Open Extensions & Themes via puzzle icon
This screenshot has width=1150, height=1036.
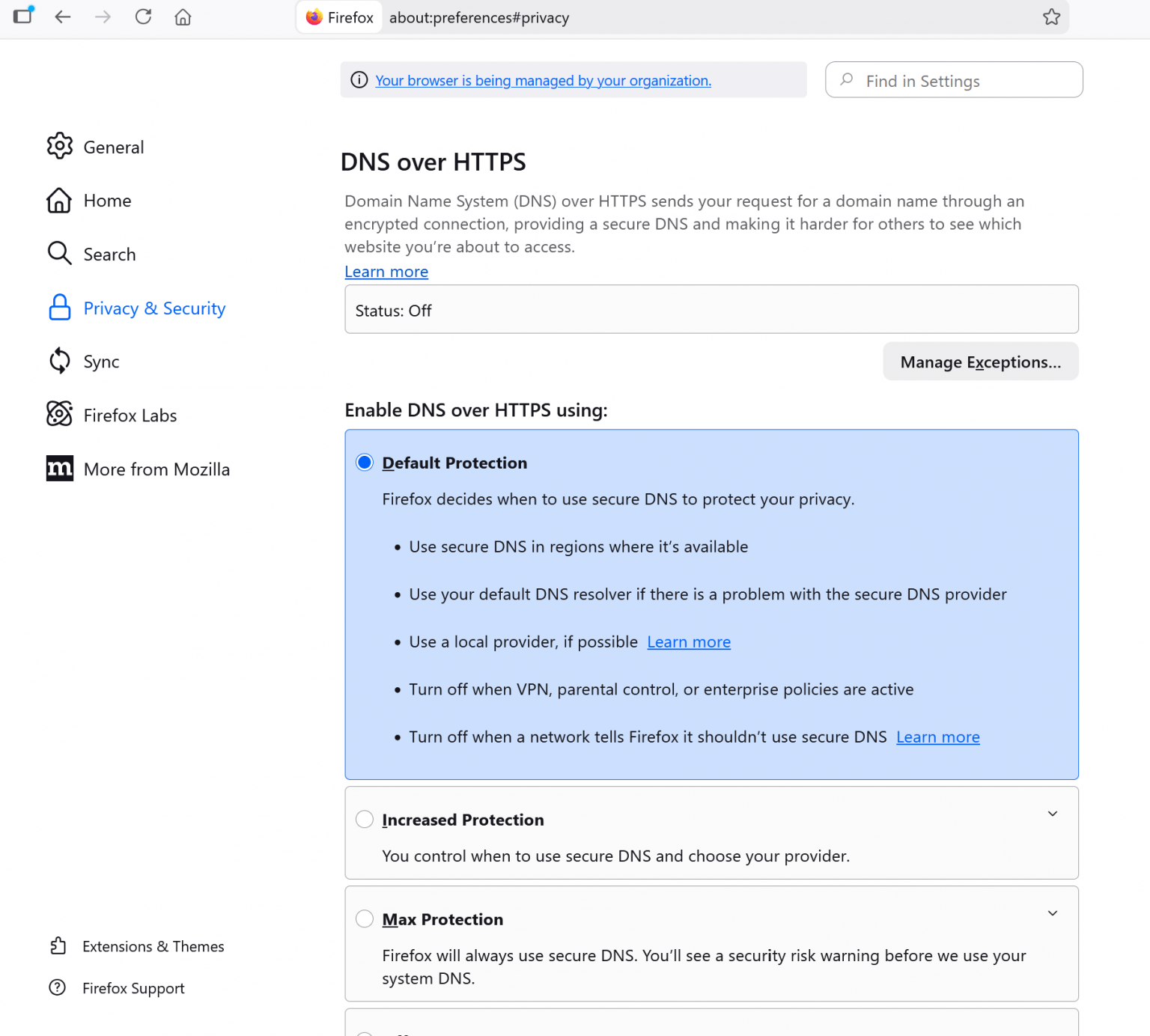(x=59, y=945)
